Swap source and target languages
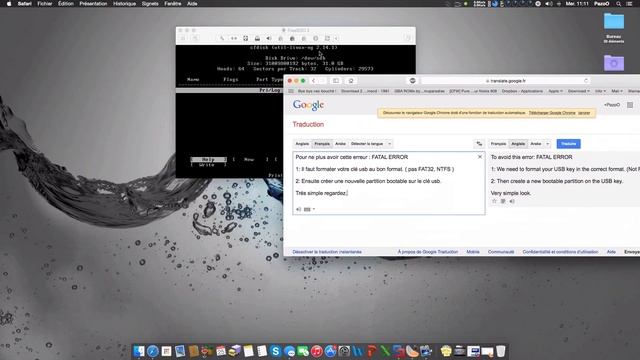Screen dimensions: 640x360 point(479,144)
